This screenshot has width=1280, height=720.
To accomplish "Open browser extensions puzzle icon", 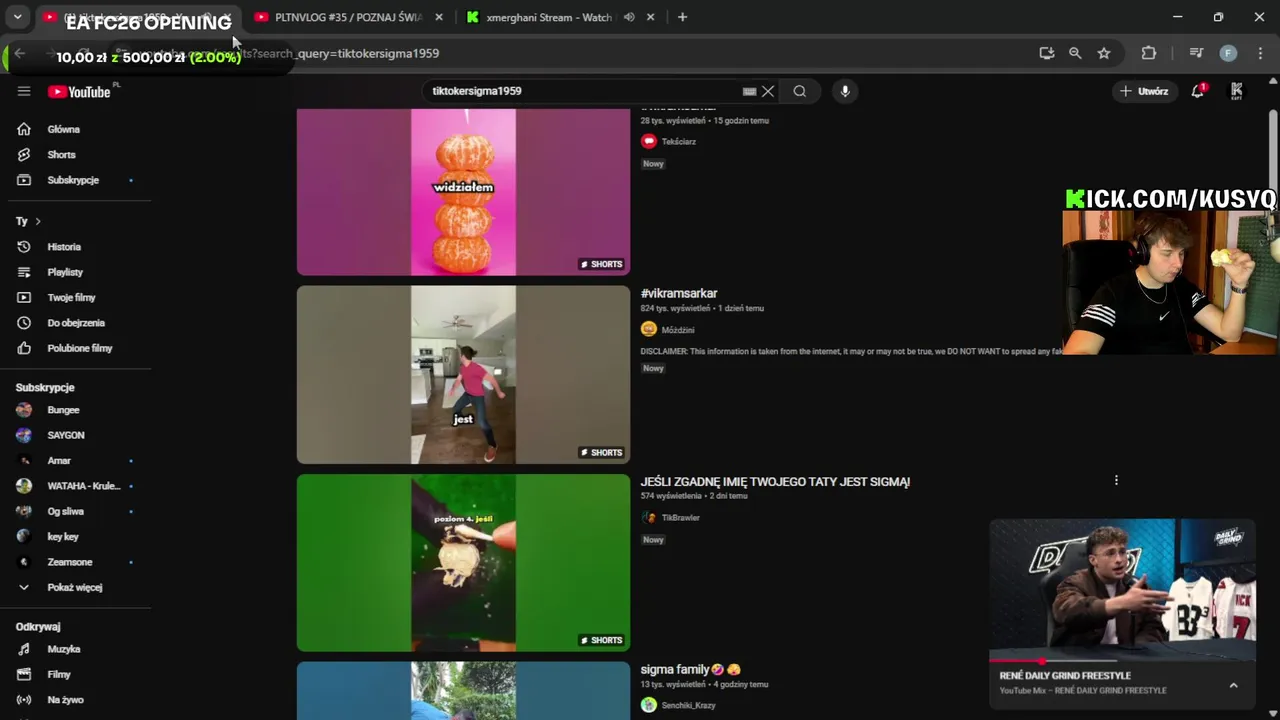I will (x=1149, y=53).
